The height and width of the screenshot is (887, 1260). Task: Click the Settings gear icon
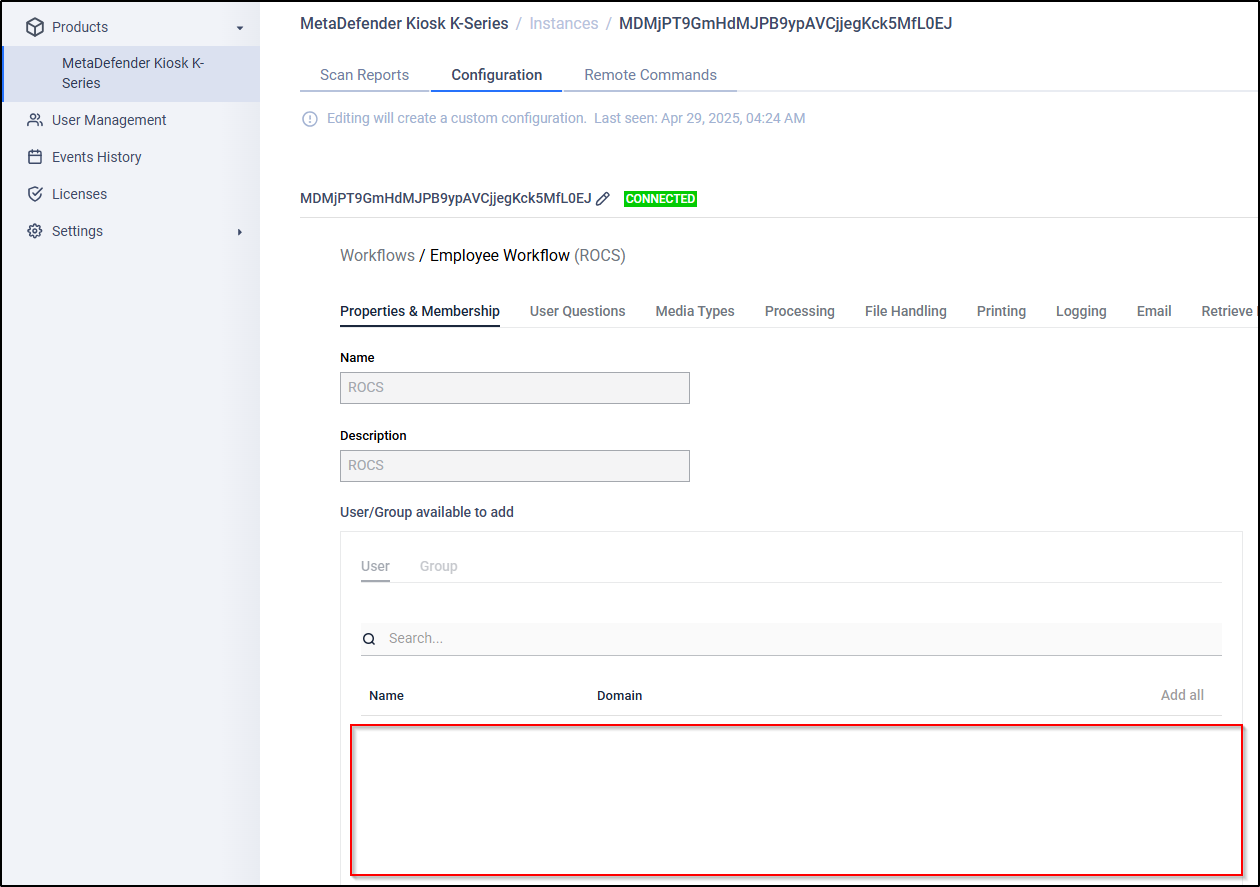(35, 231)
